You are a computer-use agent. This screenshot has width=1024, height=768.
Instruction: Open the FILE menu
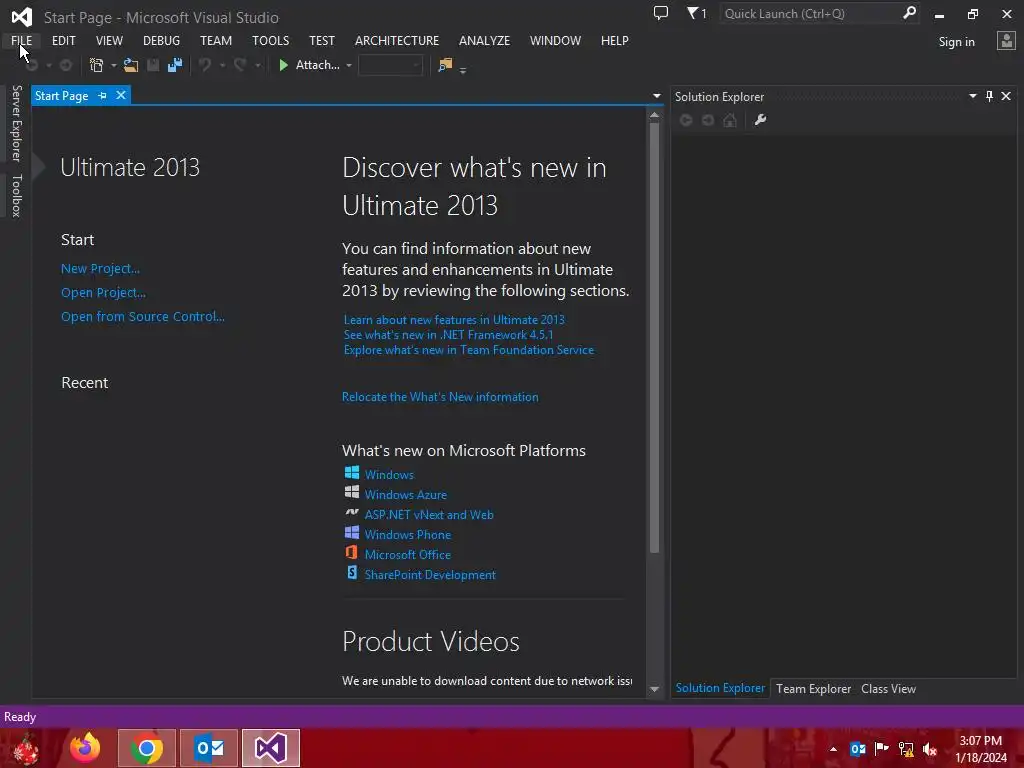click(22, 40)
